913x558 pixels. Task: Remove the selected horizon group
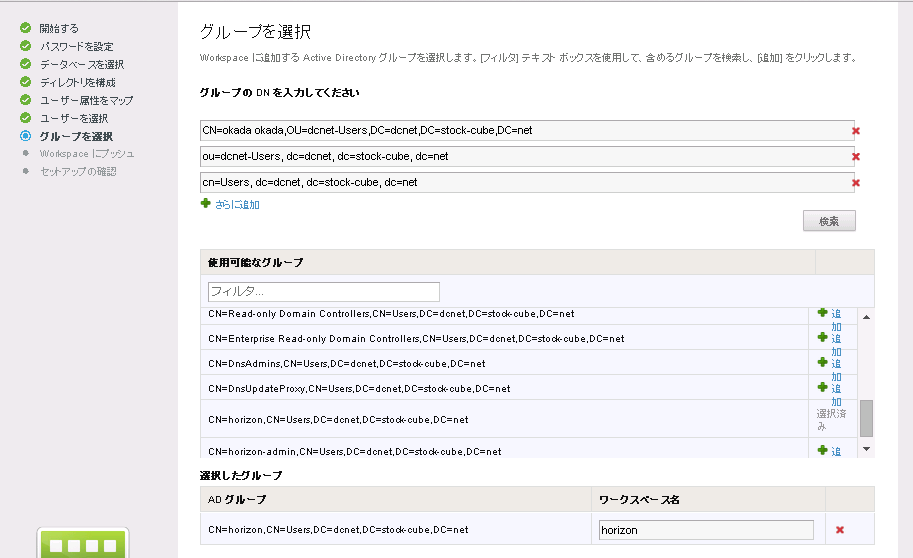click(840, 530)
